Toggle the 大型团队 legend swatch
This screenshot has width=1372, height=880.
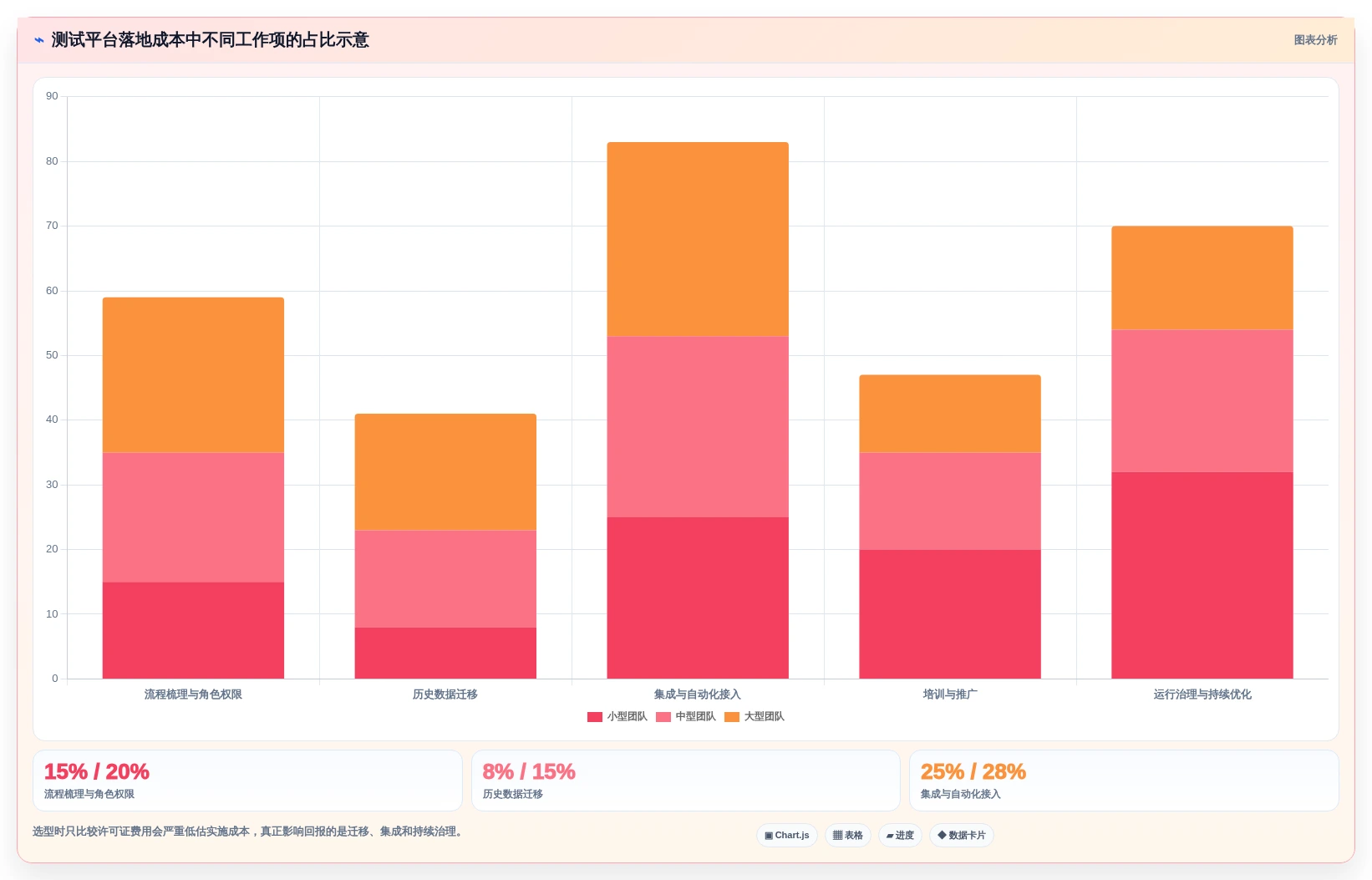point(732,717)
